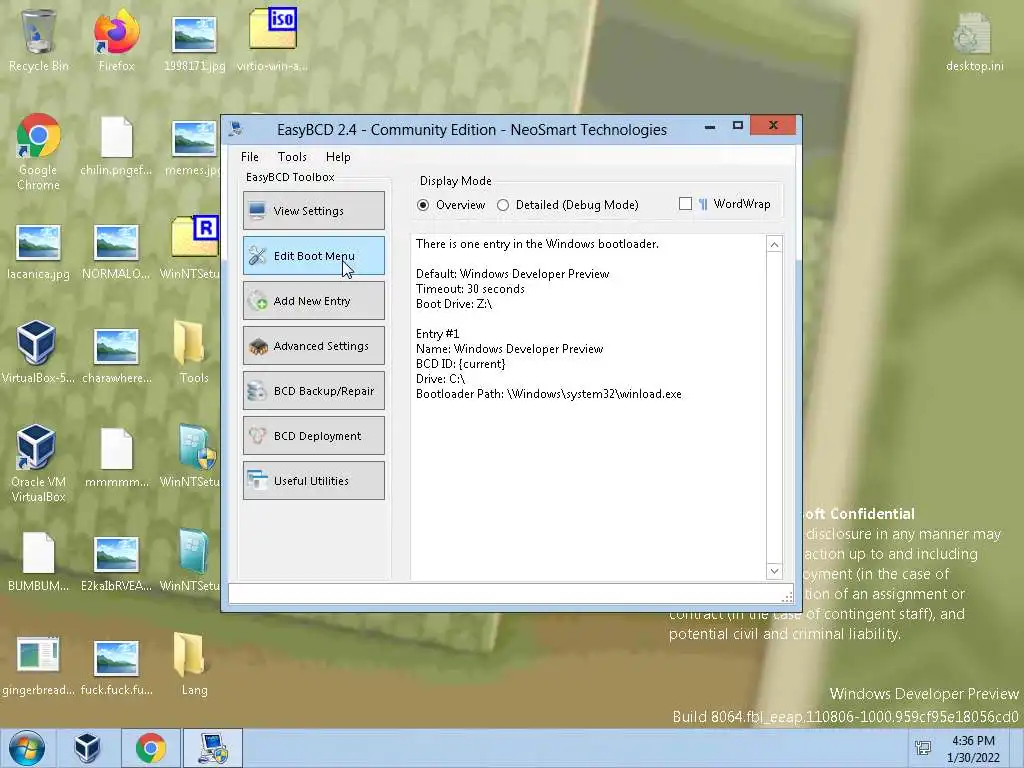1024x768 pixels.
Task: Select the chilin.pngef file icon
Action: [116, 146]
